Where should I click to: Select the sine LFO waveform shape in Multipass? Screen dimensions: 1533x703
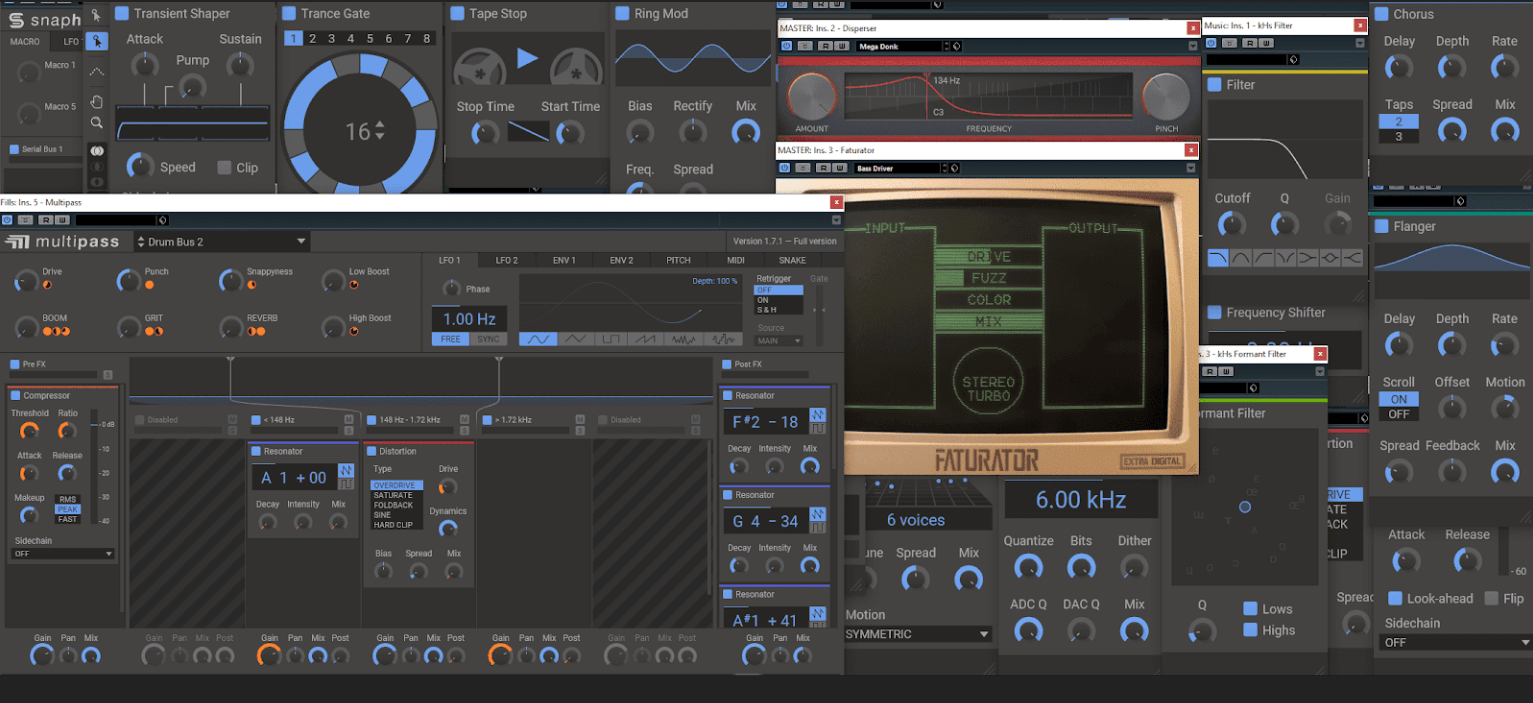(538, 340)
